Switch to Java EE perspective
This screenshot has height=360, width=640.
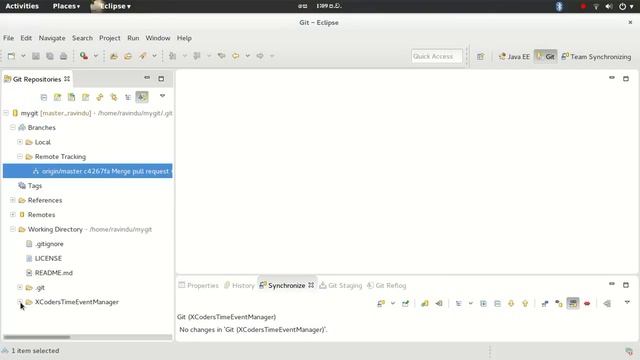click(514, 57)
